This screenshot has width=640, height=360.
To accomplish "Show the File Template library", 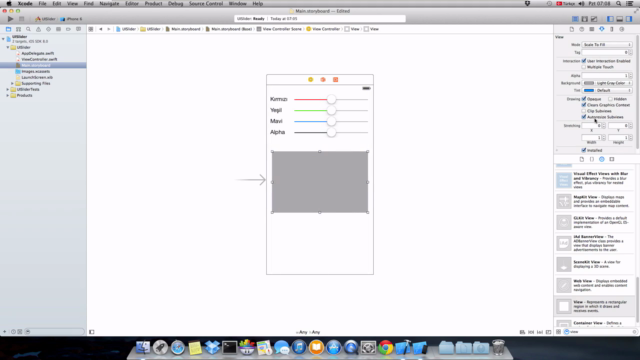I will (582, 159).
